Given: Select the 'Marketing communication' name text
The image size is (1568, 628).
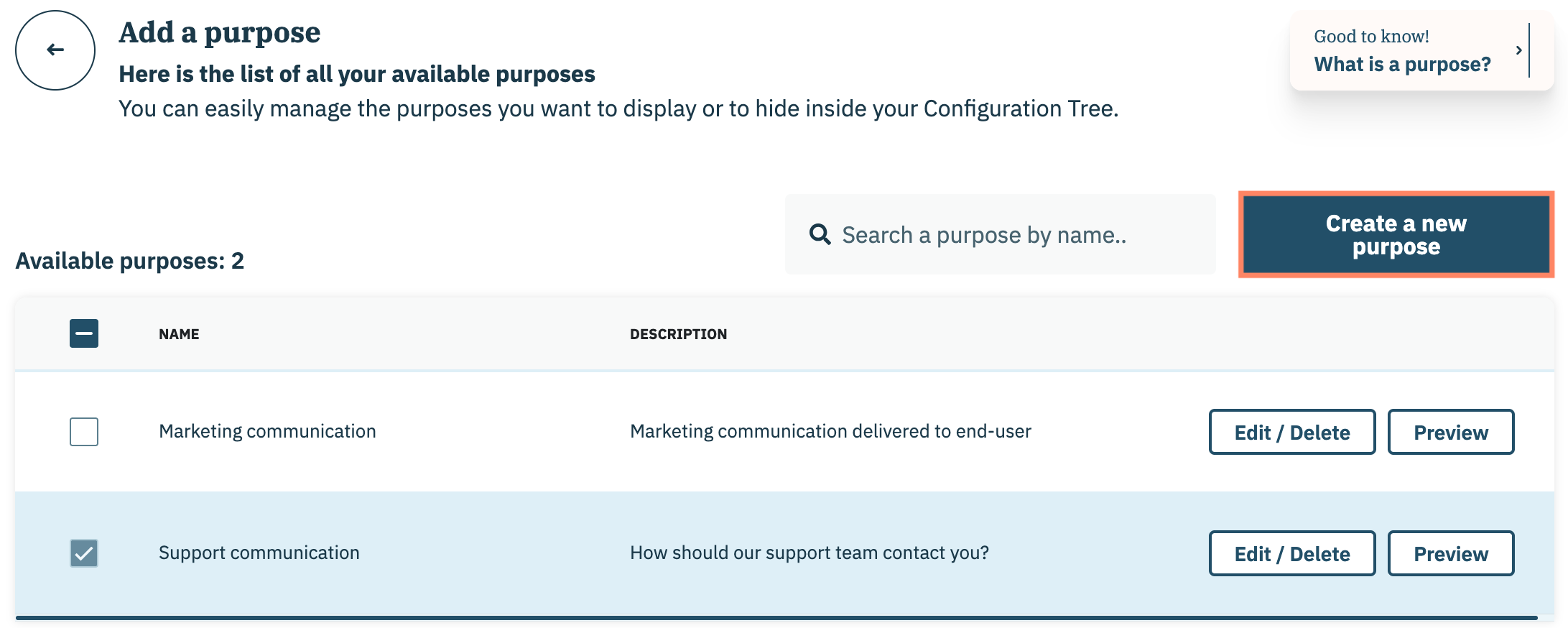Looking at the screenshot, I should pyautogui.click(x=267, y=431).
